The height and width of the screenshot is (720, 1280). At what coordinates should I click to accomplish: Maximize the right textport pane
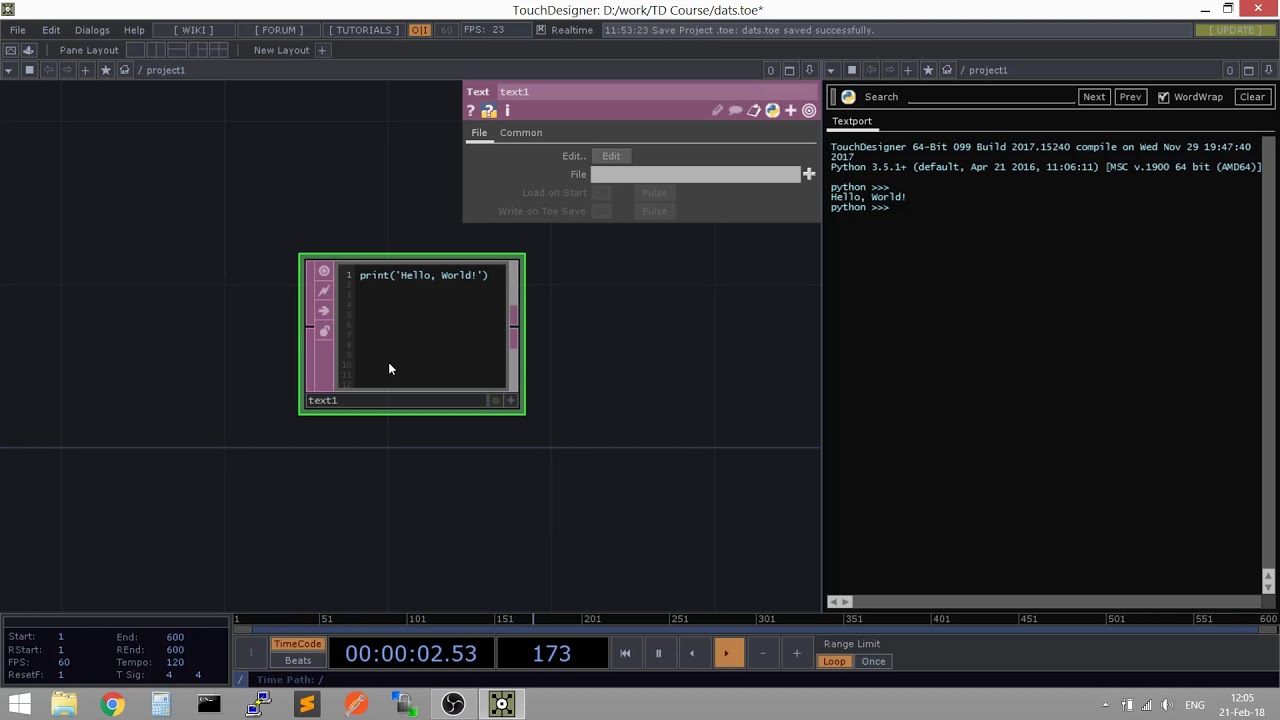(x=1248, y=70)
